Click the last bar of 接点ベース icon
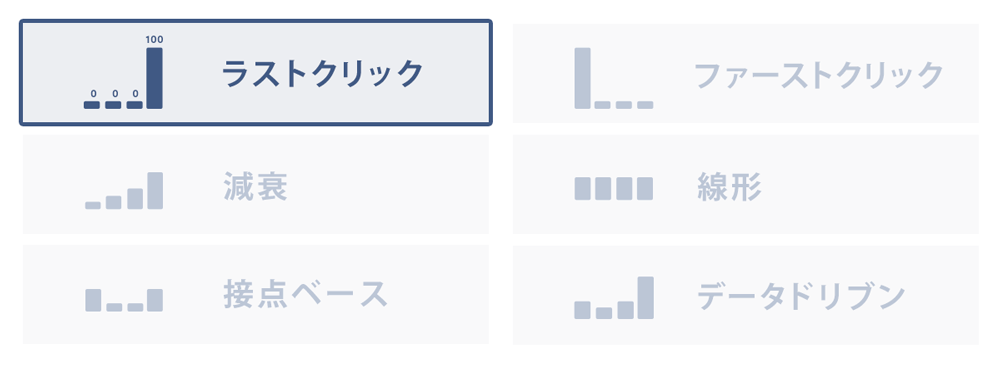 point(155,300)
